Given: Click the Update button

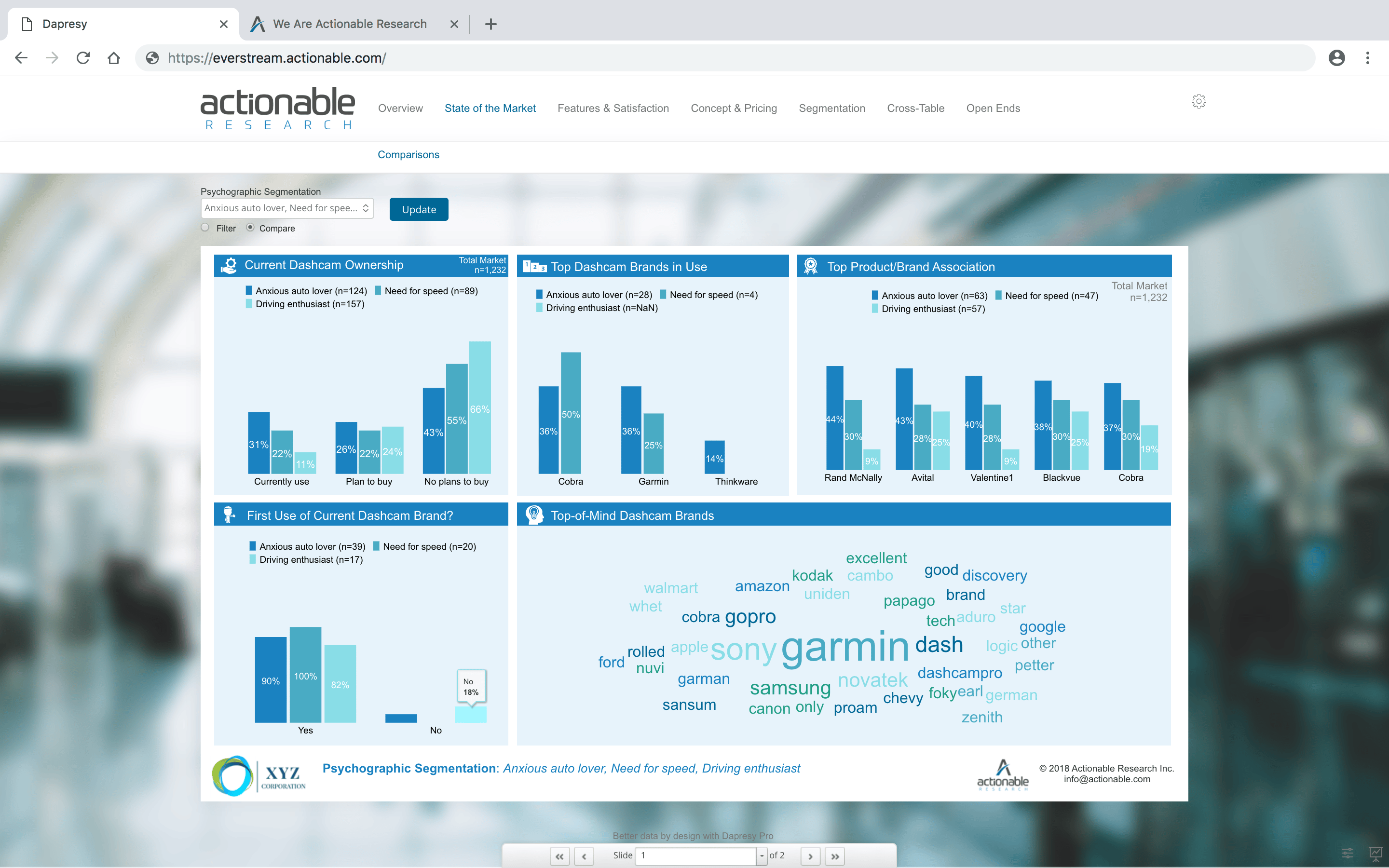Looking at the screenshot, I should (419, 210).
